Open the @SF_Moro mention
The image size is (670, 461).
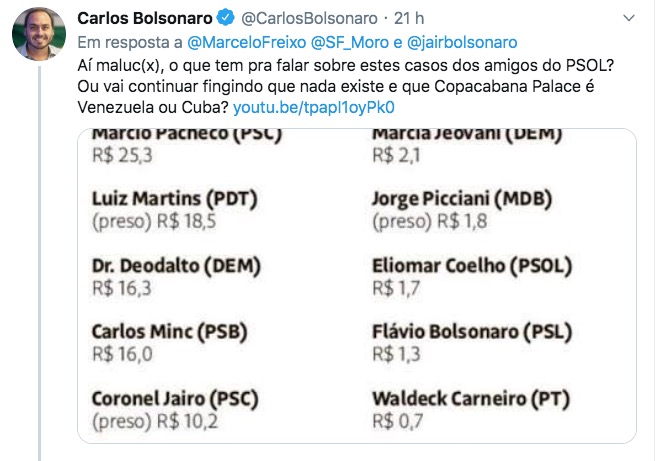pos(349,42)
